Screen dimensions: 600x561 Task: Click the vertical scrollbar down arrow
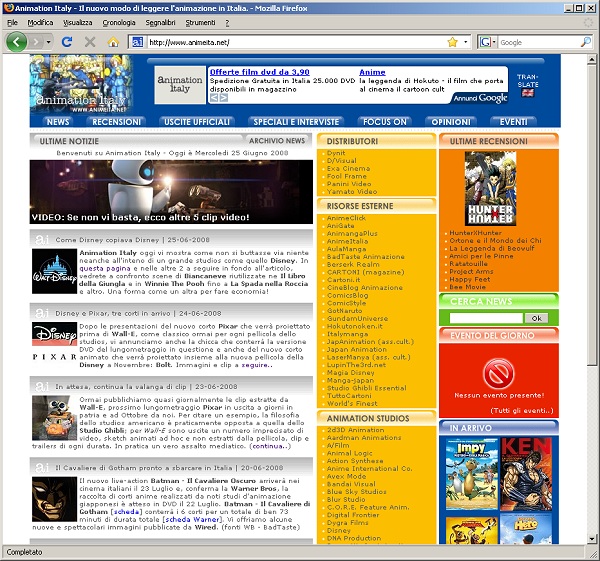click(x=592, y=539)
